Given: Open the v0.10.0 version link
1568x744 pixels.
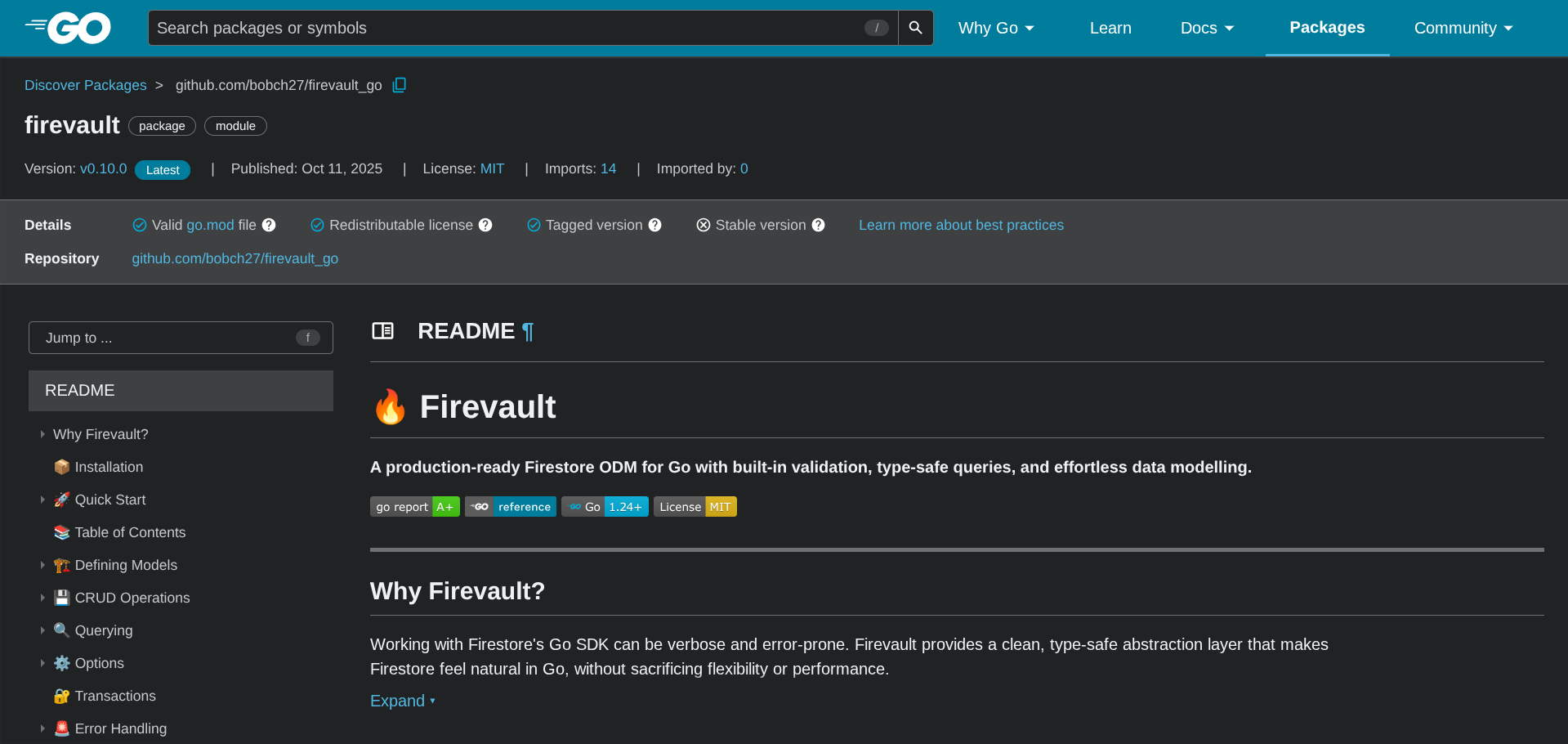Looking at the screenshot, I should tap(103, 168).
